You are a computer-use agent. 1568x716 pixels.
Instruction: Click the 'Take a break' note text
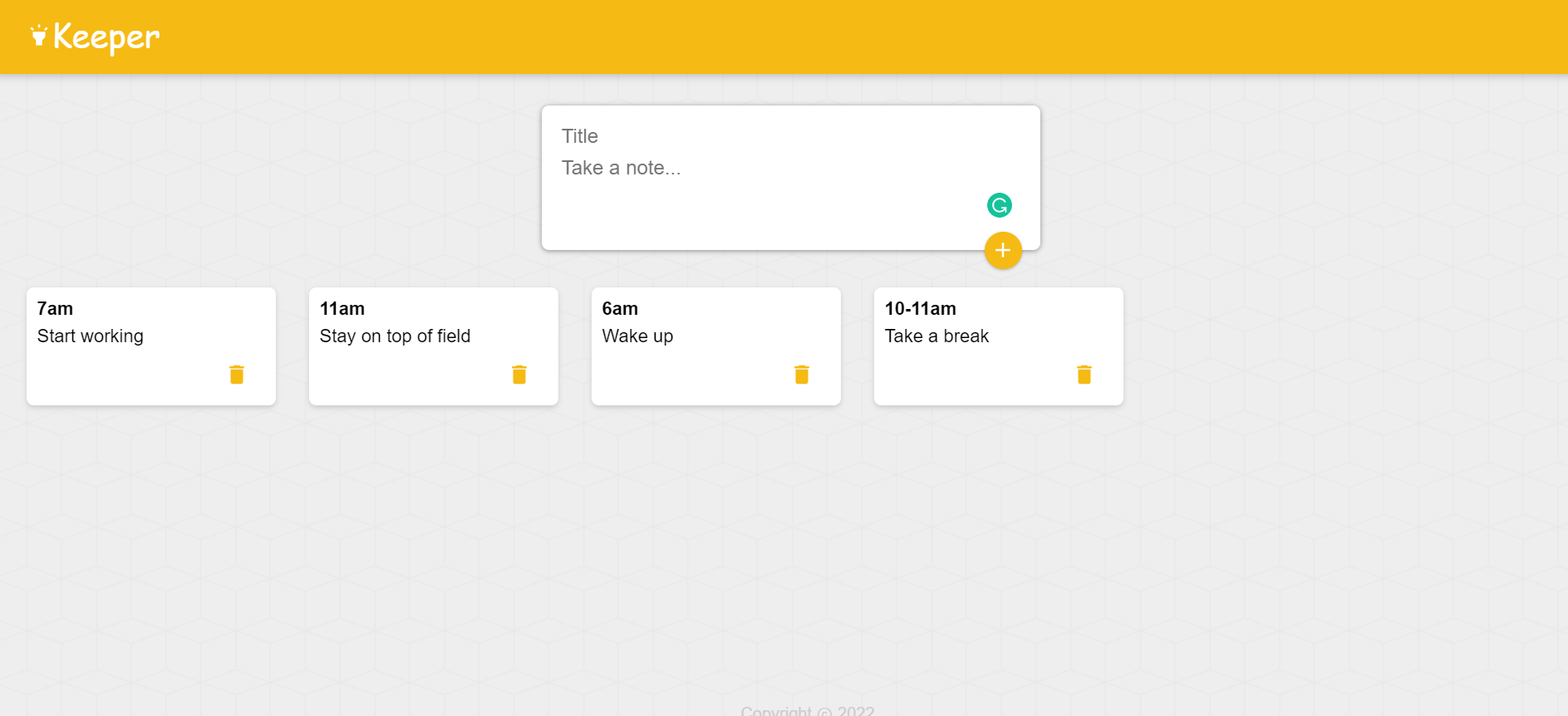pyautogui.click(x=936, y=336)
